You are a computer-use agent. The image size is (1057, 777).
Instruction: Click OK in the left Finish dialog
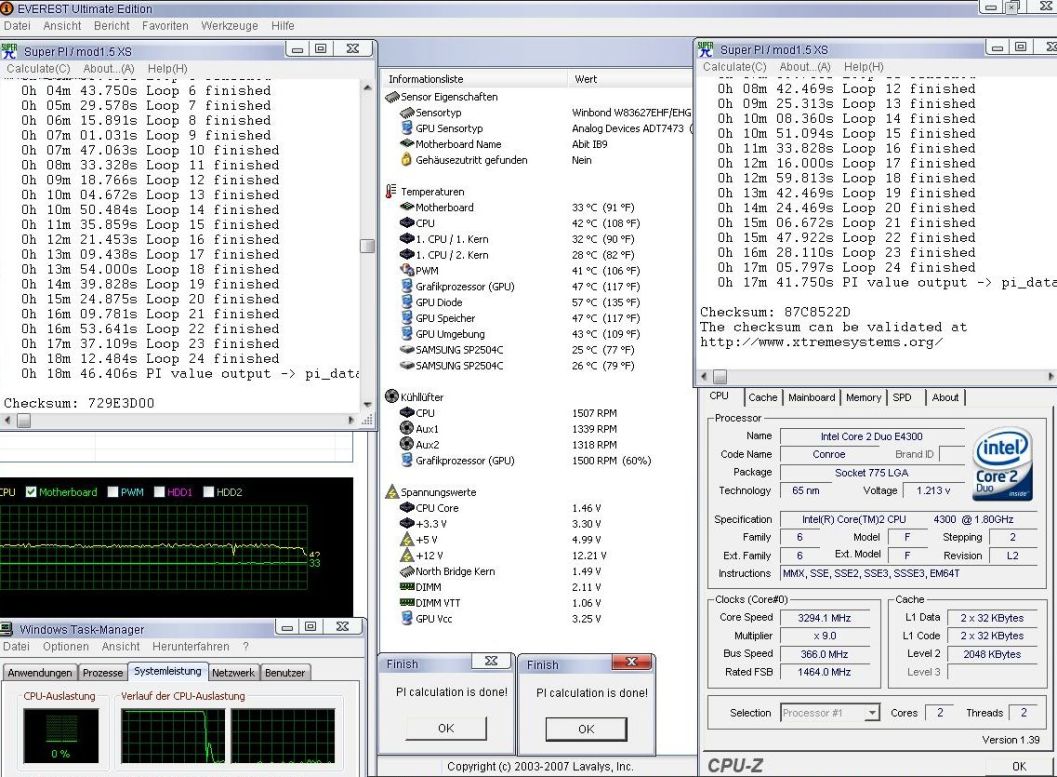446,729
